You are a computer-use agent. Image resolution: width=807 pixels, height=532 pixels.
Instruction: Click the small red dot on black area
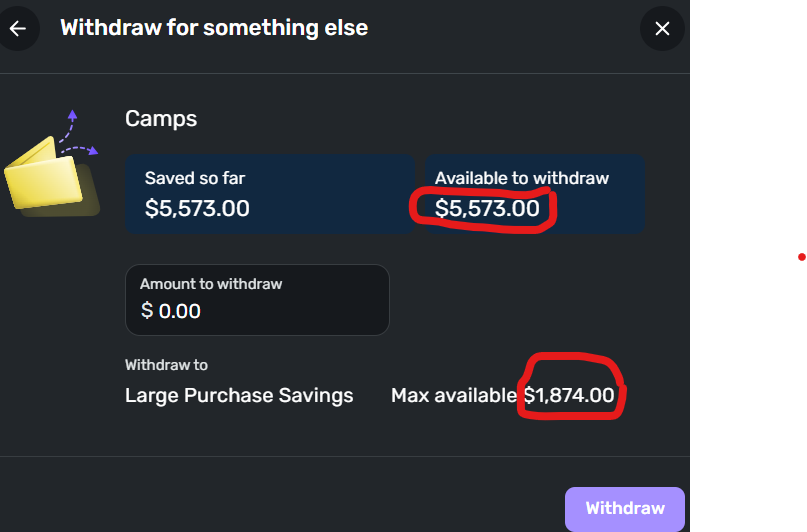801,257
